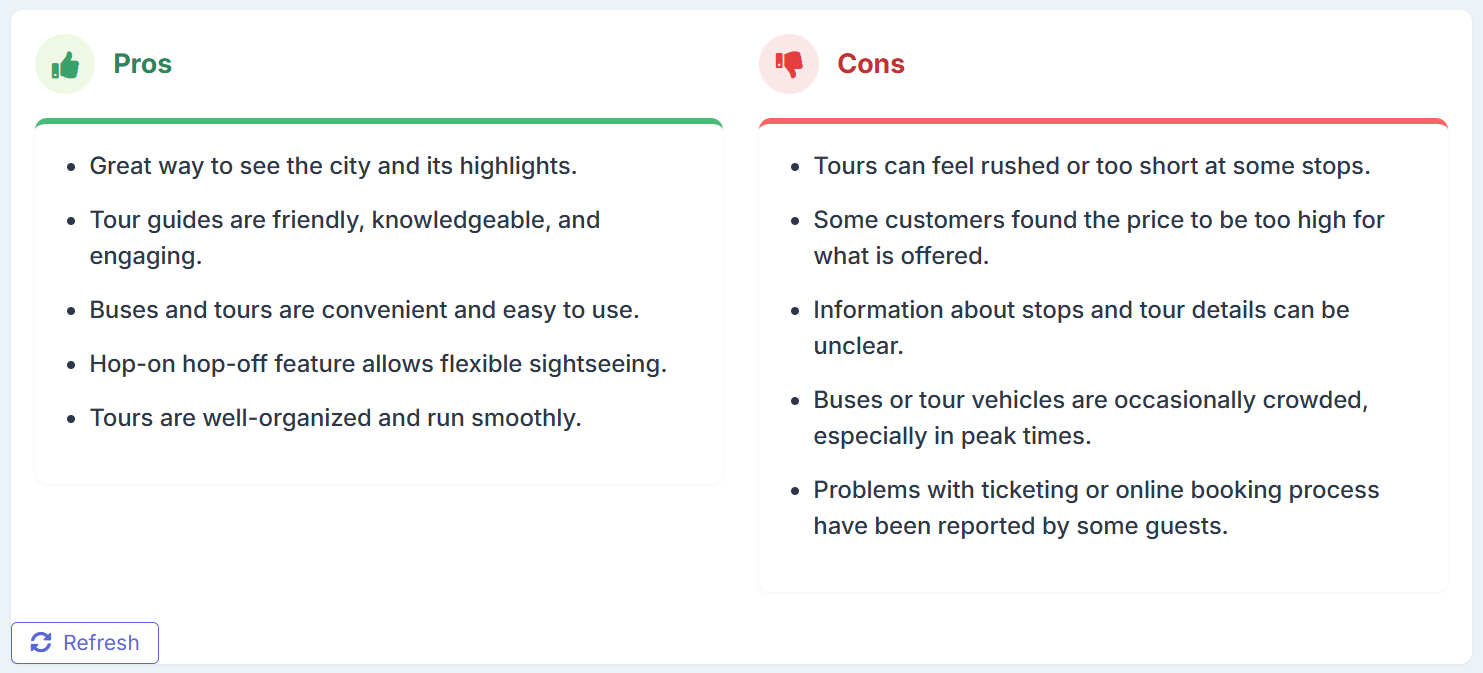Screen dimensions: 1483x673
Task: Click the 'Tours can feel rushed' con
Action: 1091,166
